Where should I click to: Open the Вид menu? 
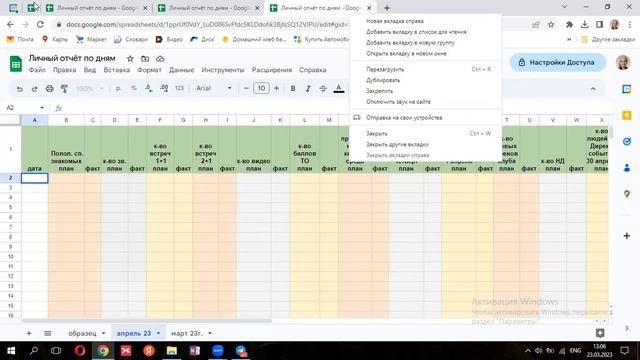[90, 70]
